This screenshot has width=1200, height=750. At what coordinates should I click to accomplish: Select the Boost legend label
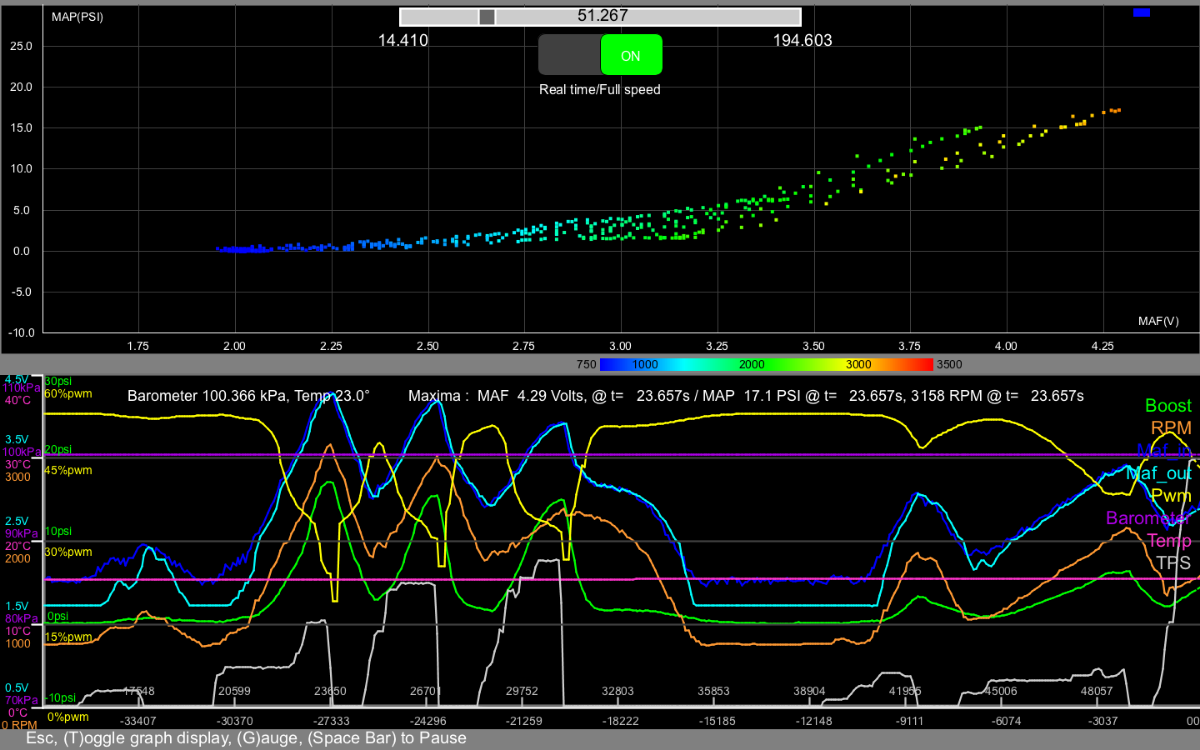pyautogui.click(x=1168, y=406)
